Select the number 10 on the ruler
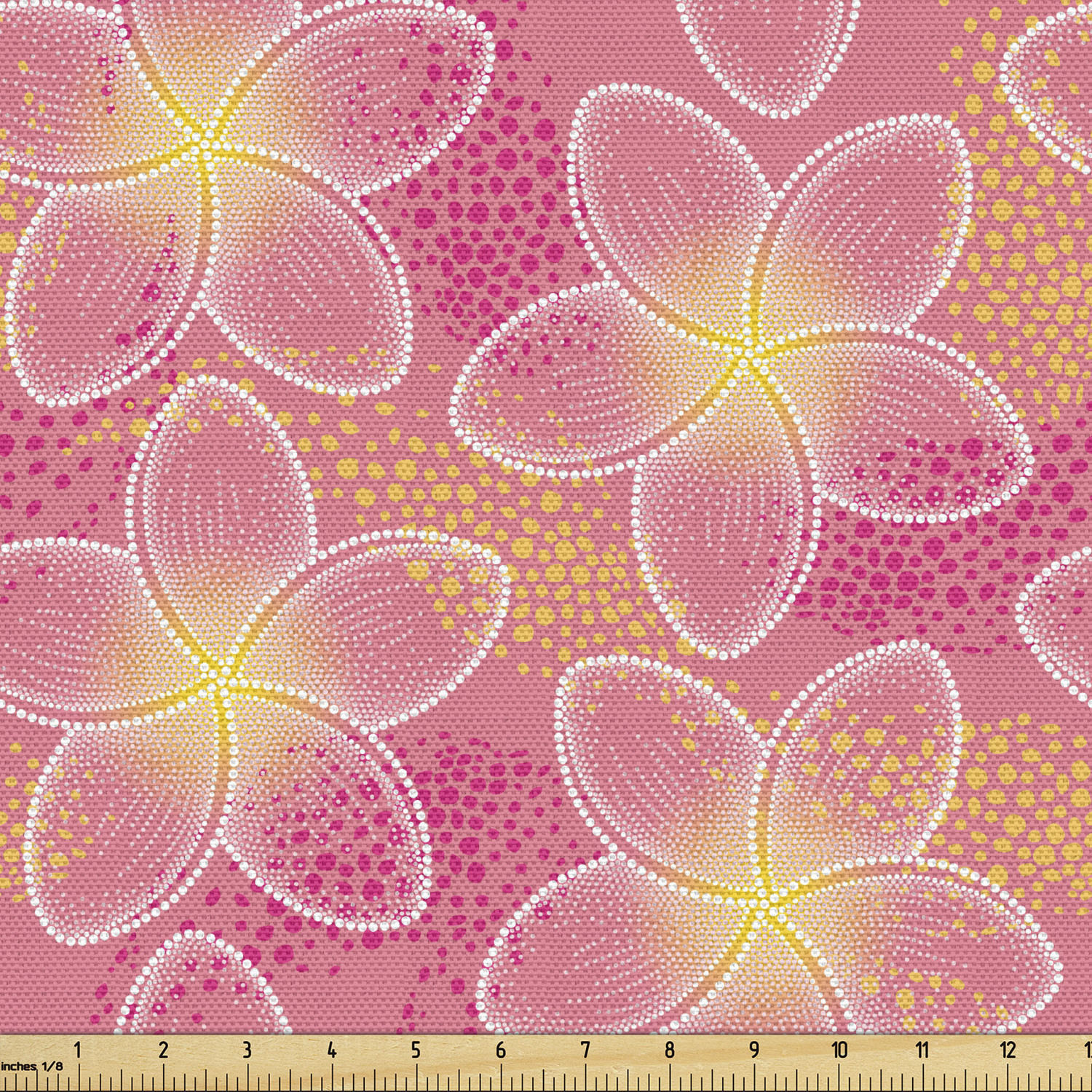Image resolution: width=1092 pixels, height=1092 pixels. click(839, 1050)
